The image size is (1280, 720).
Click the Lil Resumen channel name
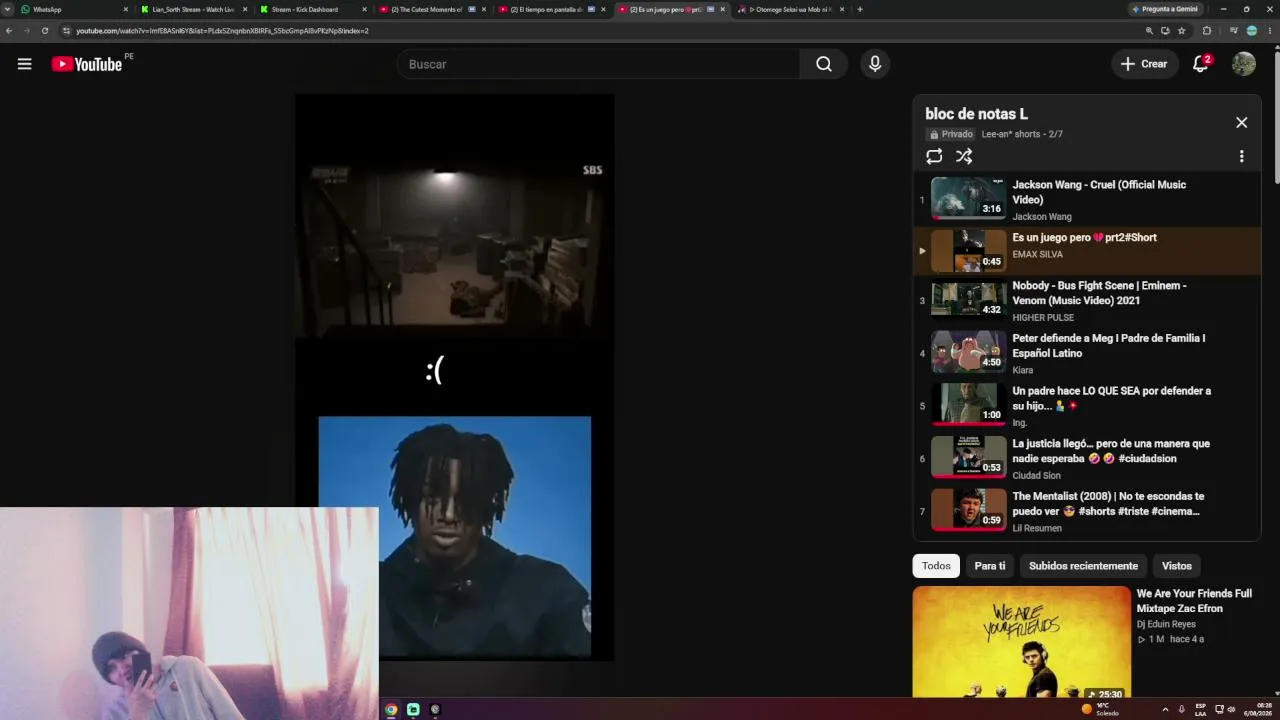pos(1036,528)
